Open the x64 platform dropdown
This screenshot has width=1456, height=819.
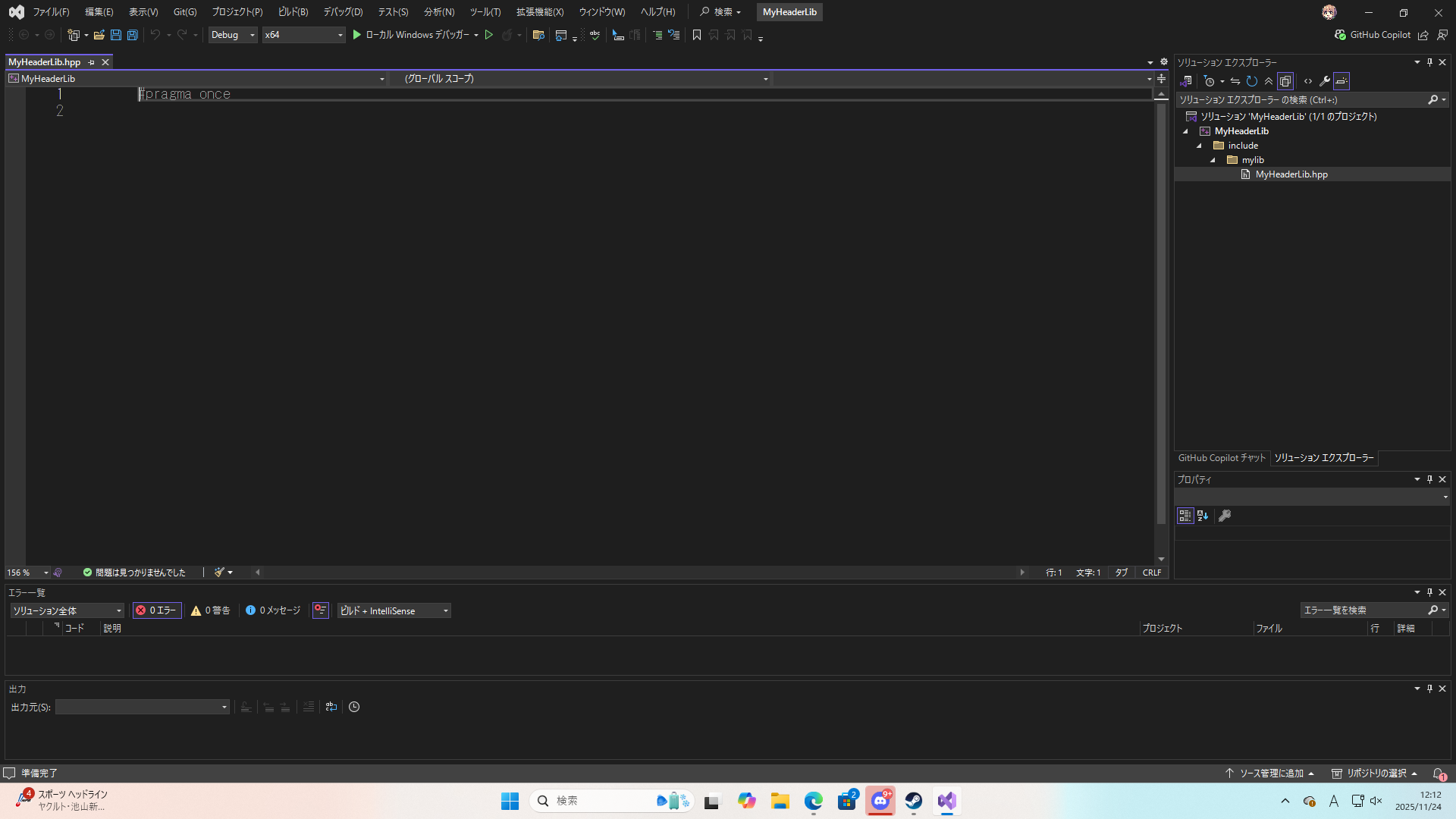click(x=303, y=35)
